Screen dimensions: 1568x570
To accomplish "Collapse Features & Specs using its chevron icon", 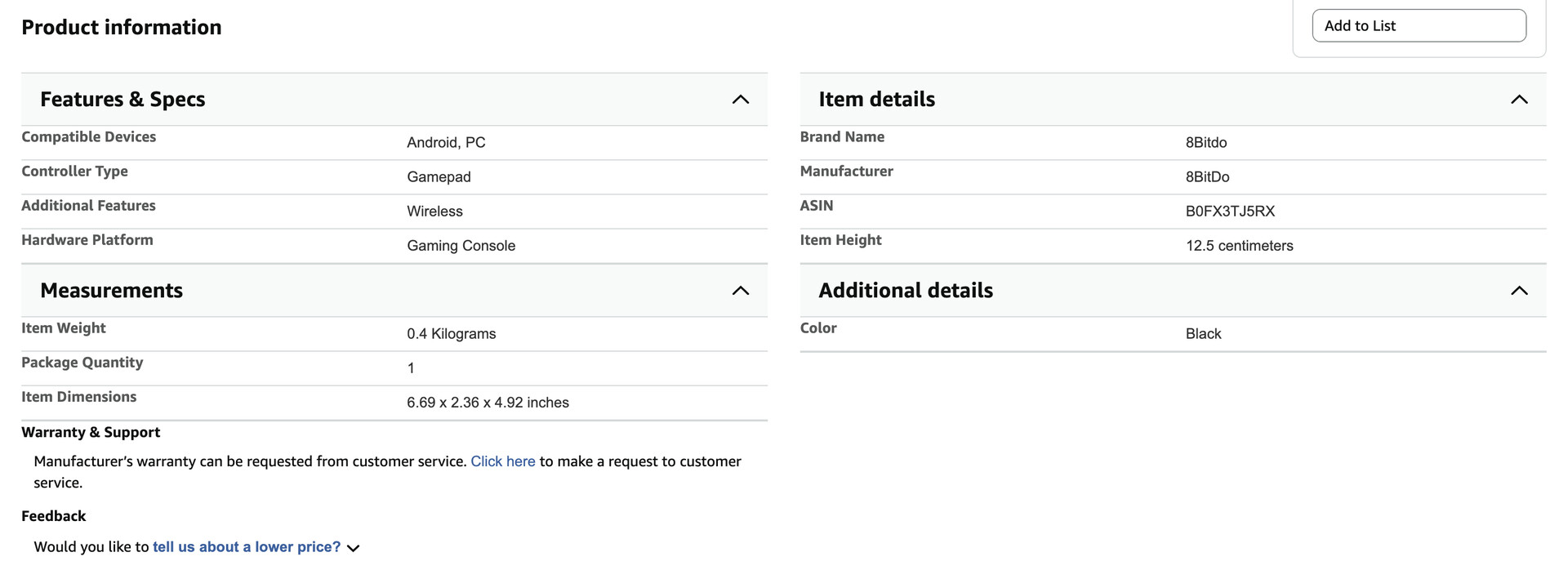I will tap(740, 100).
